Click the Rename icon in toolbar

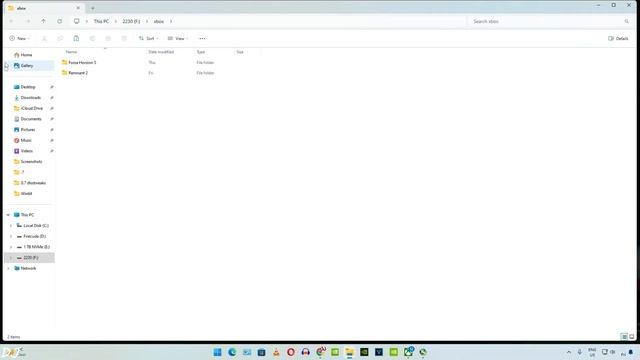coord(92,38)
